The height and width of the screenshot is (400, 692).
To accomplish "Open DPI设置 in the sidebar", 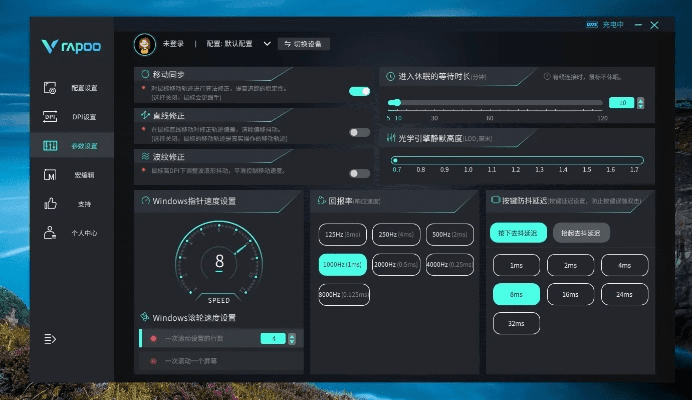I will tap(84, 117).
